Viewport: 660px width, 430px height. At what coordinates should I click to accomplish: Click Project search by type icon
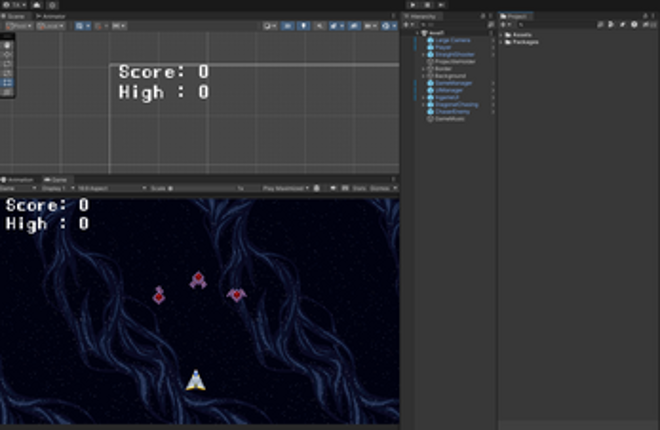click(x=611, y=25)
